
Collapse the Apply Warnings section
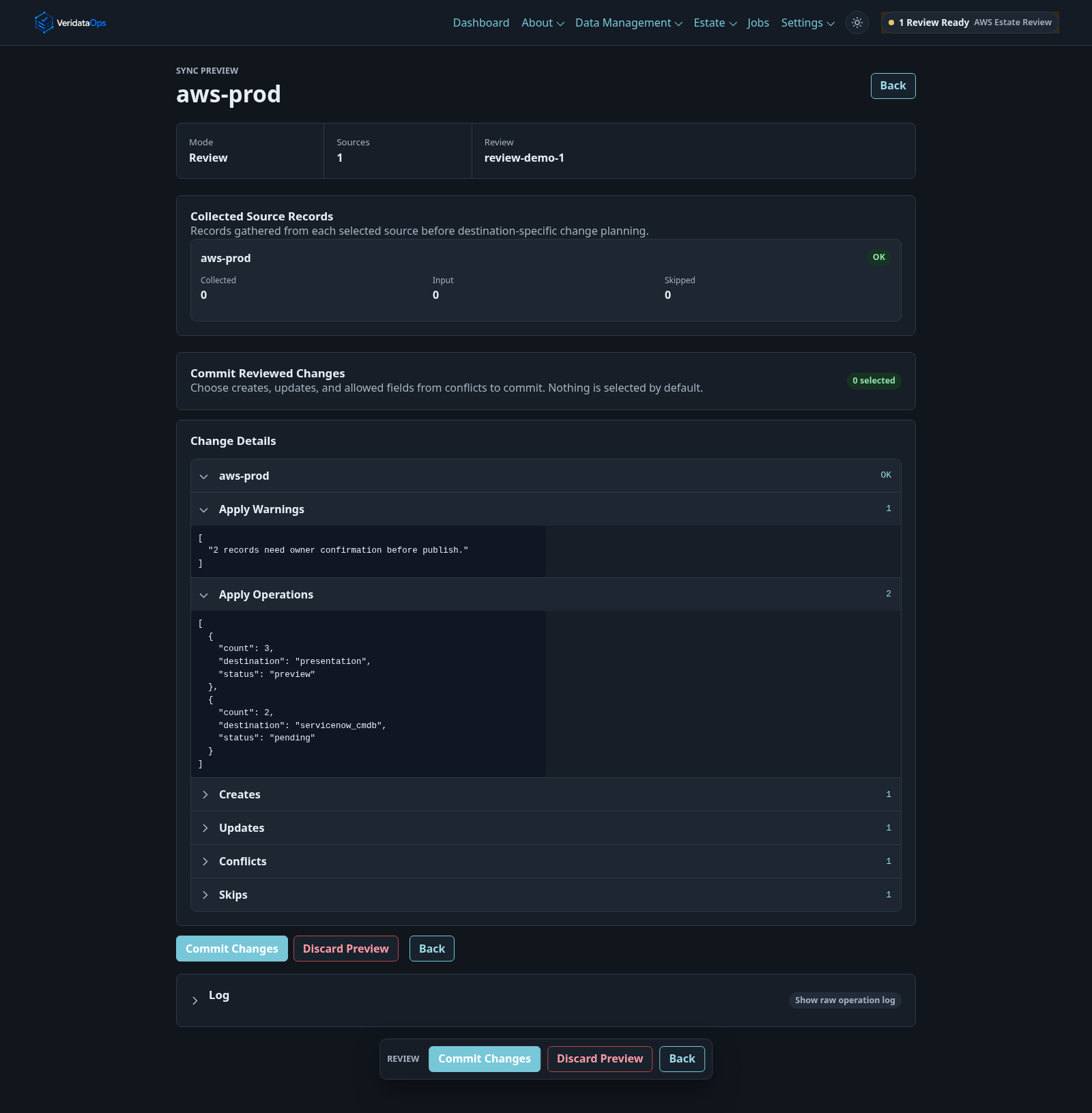pyautogui.click(x=546, y=509)
